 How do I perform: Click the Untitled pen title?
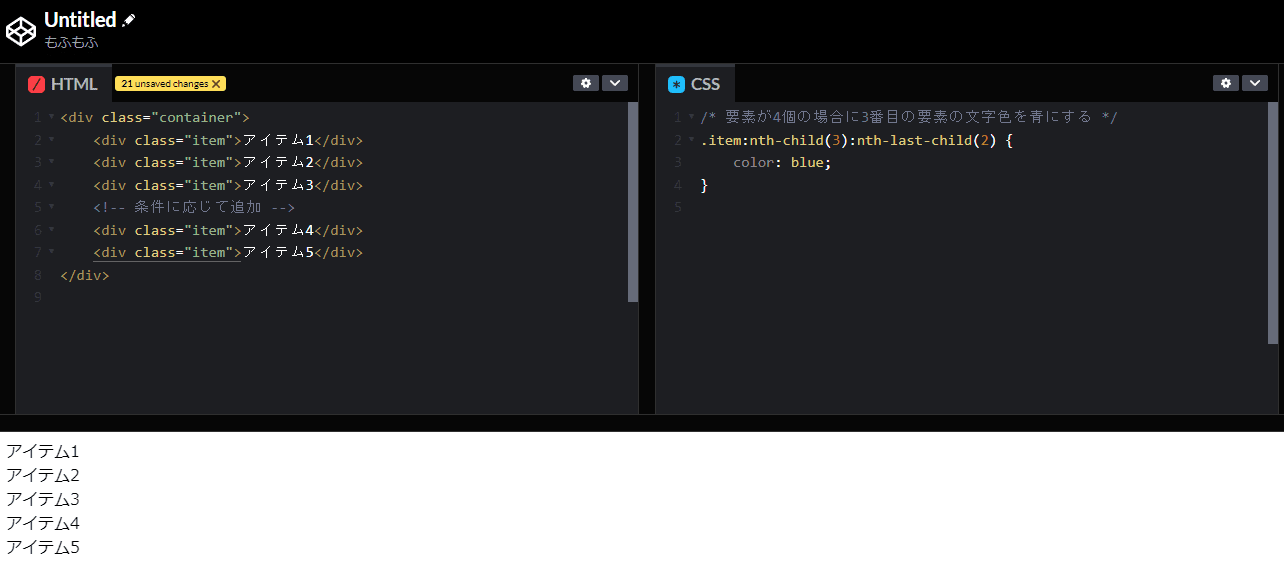click(x=80, y=20)
